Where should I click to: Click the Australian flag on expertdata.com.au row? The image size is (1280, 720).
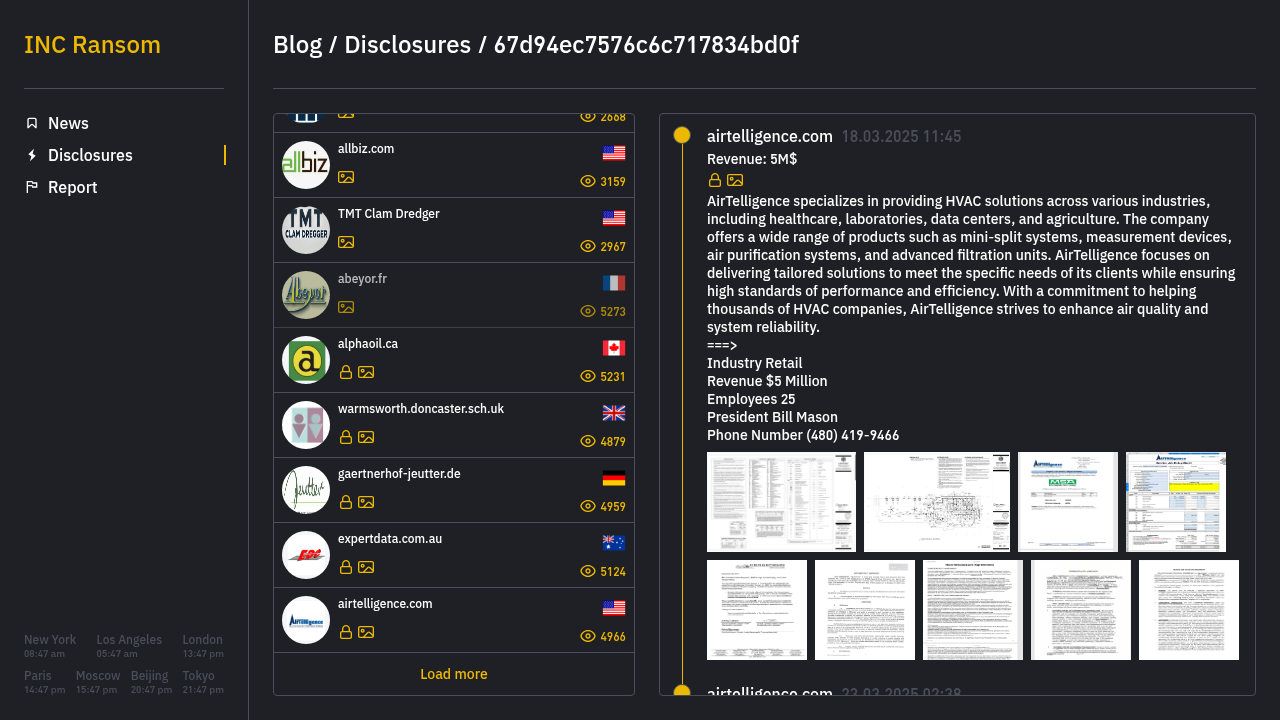pos(614,543)
